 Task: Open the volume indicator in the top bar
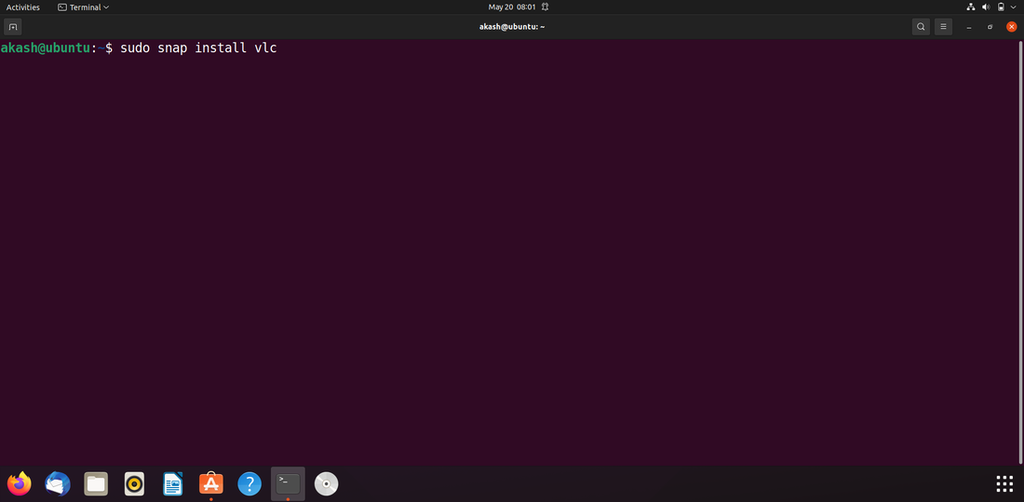pos(985,7)
